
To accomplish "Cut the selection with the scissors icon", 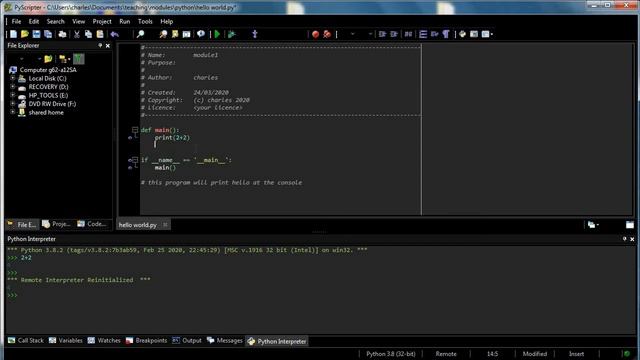I will (x=76, y=34).
